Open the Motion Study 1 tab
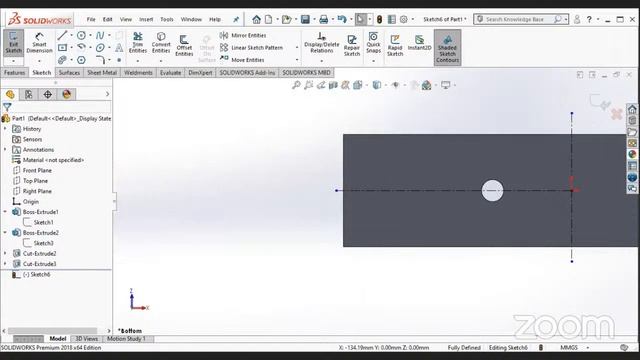640x360 pixels. 127,339
